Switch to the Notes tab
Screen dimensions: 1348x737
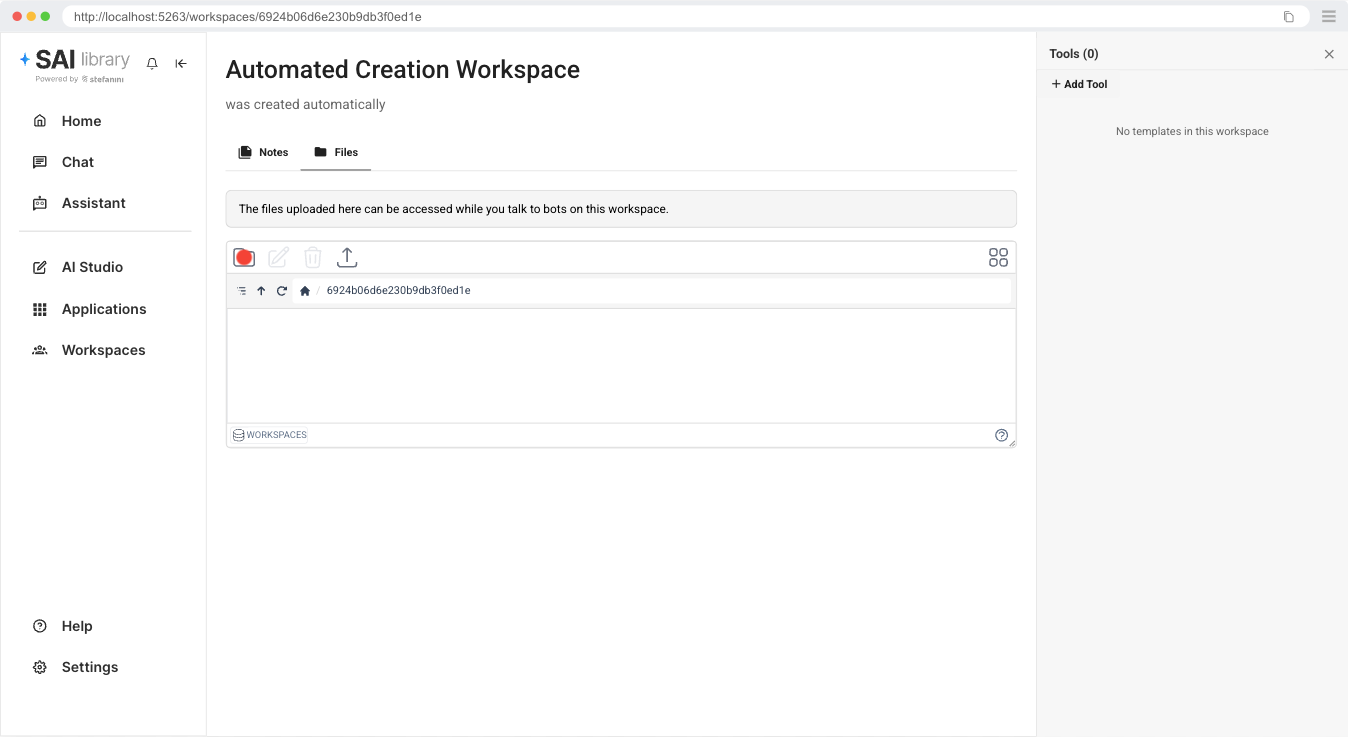[263, 152]
